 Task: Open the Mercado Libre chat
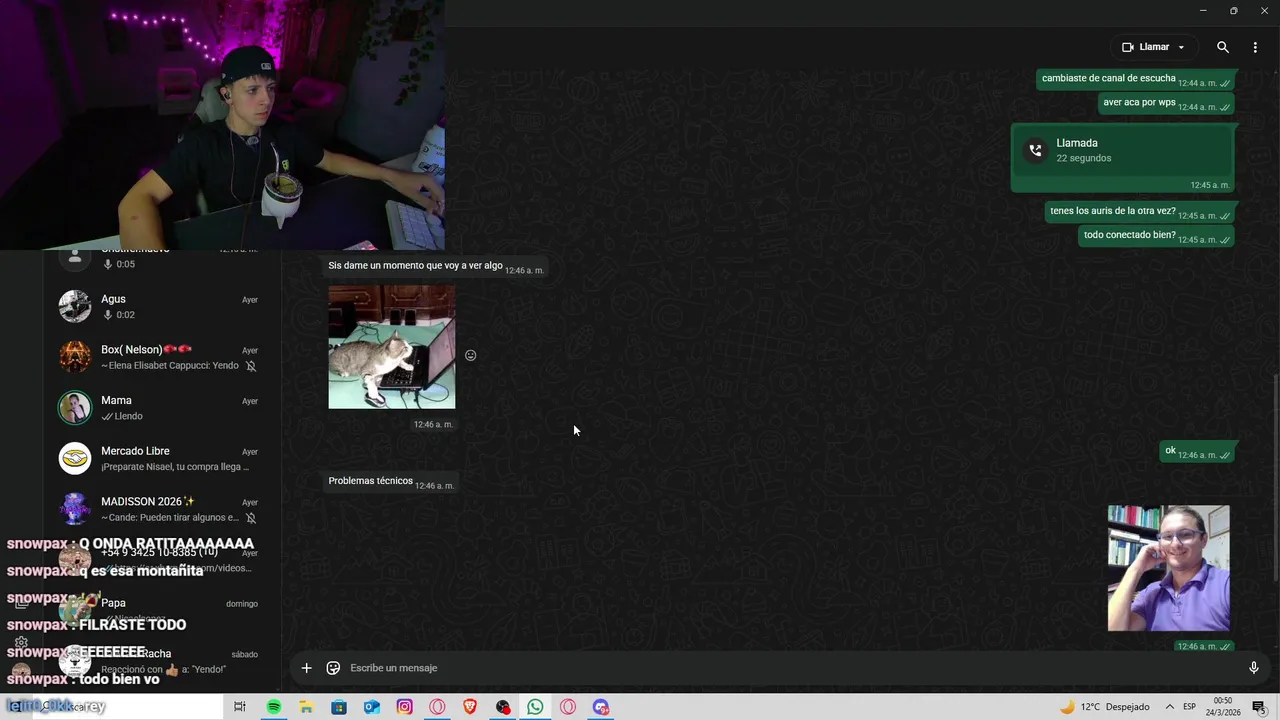pyautogui.click(x=162, y=459)
